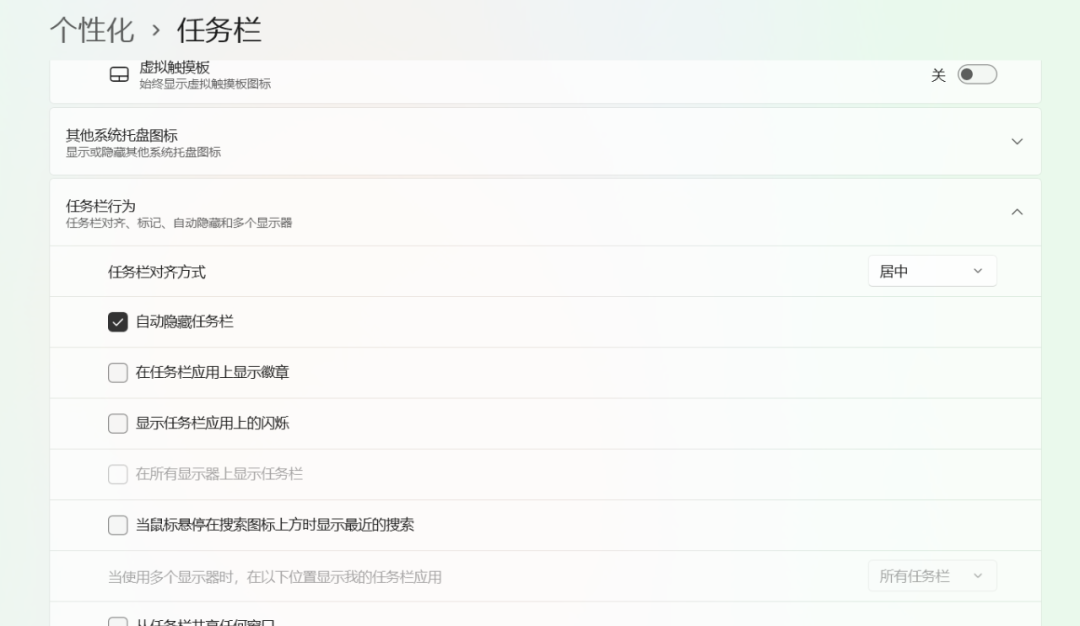Click the chevron next to 其他系统托盘图标
The image size is (1080, 626).
point(1016,141)
